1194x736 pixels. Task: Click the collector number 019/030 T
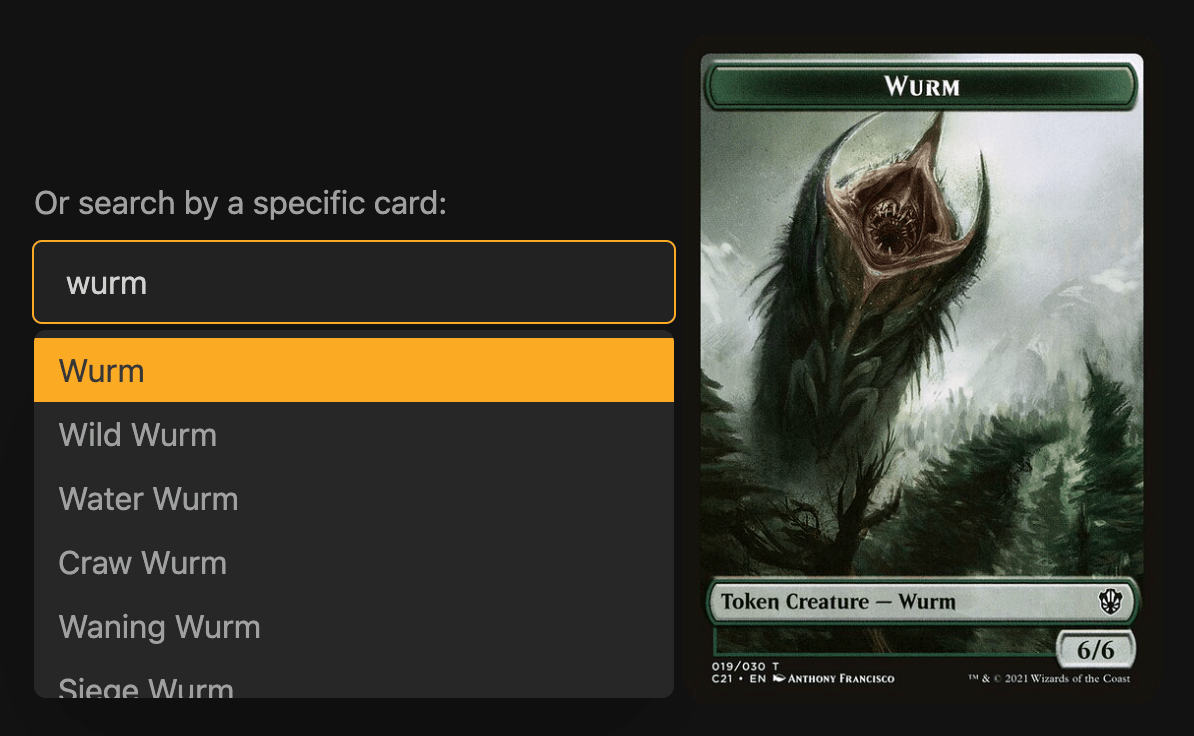click(745, 666)
